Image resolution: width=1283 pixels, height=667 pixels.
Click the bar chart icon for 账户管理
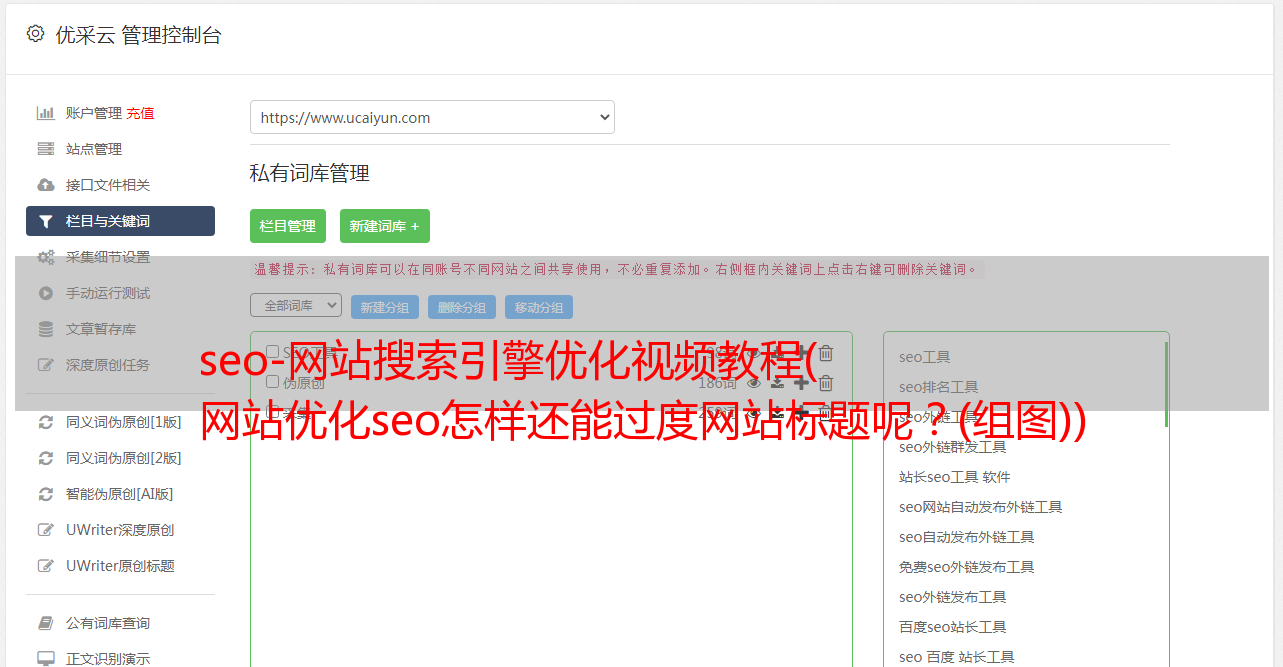(x=46, y=113)
